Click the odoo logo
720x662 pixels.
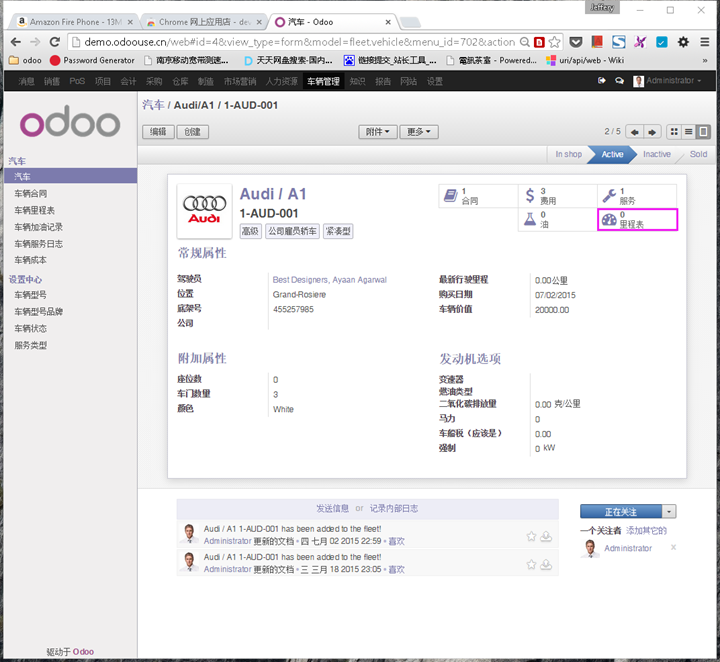(x=70, y=122)
